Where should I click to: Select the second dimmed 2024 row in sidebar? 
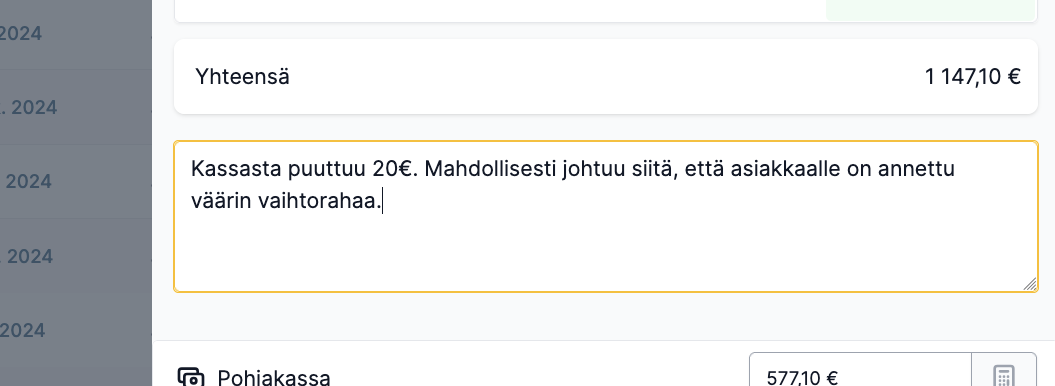(75, 107)
